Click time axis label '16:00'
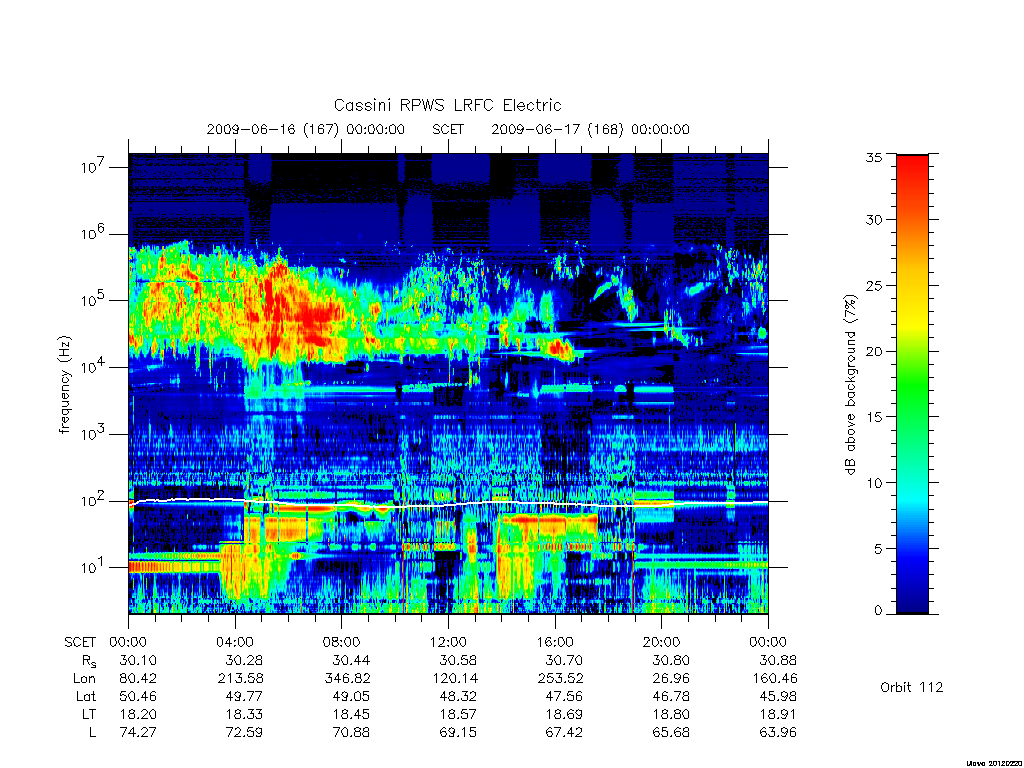The image size is (1024, 768). (555, 642)
